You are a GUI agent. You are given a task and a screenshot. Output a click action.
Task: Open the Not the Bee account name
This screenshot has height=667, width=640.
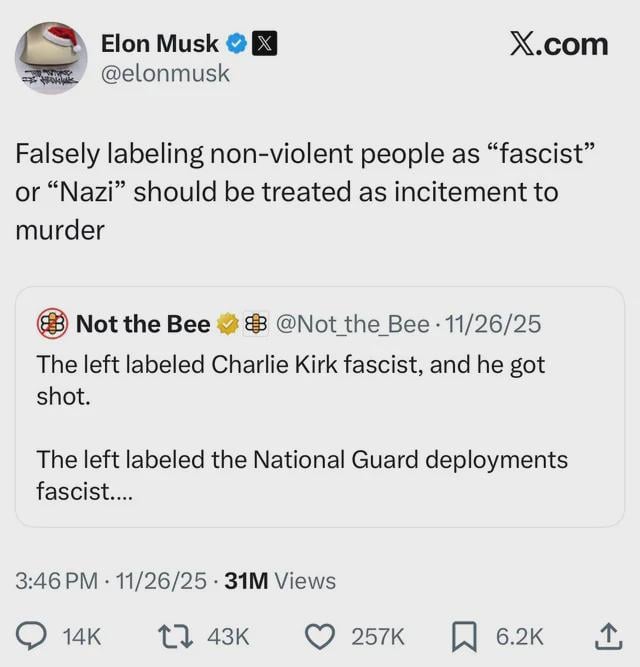[x=143, y=324]
